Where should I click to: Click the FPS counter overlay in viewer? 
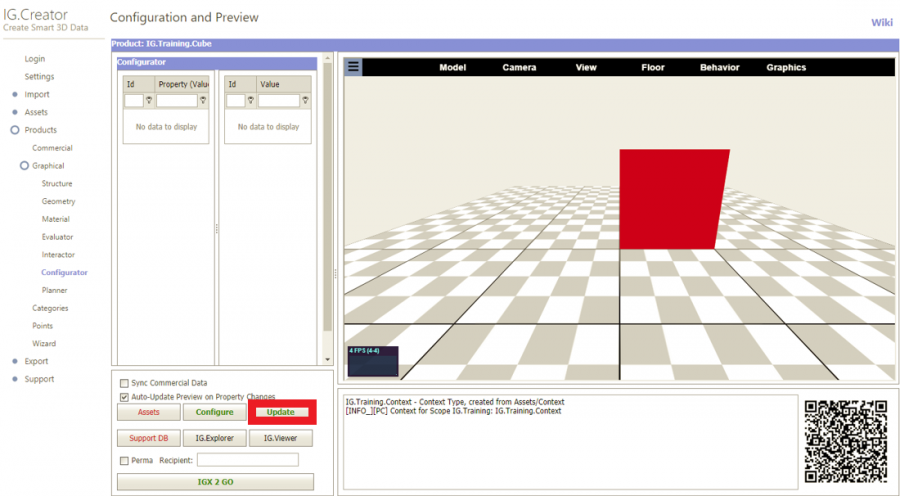coord(372,360)
